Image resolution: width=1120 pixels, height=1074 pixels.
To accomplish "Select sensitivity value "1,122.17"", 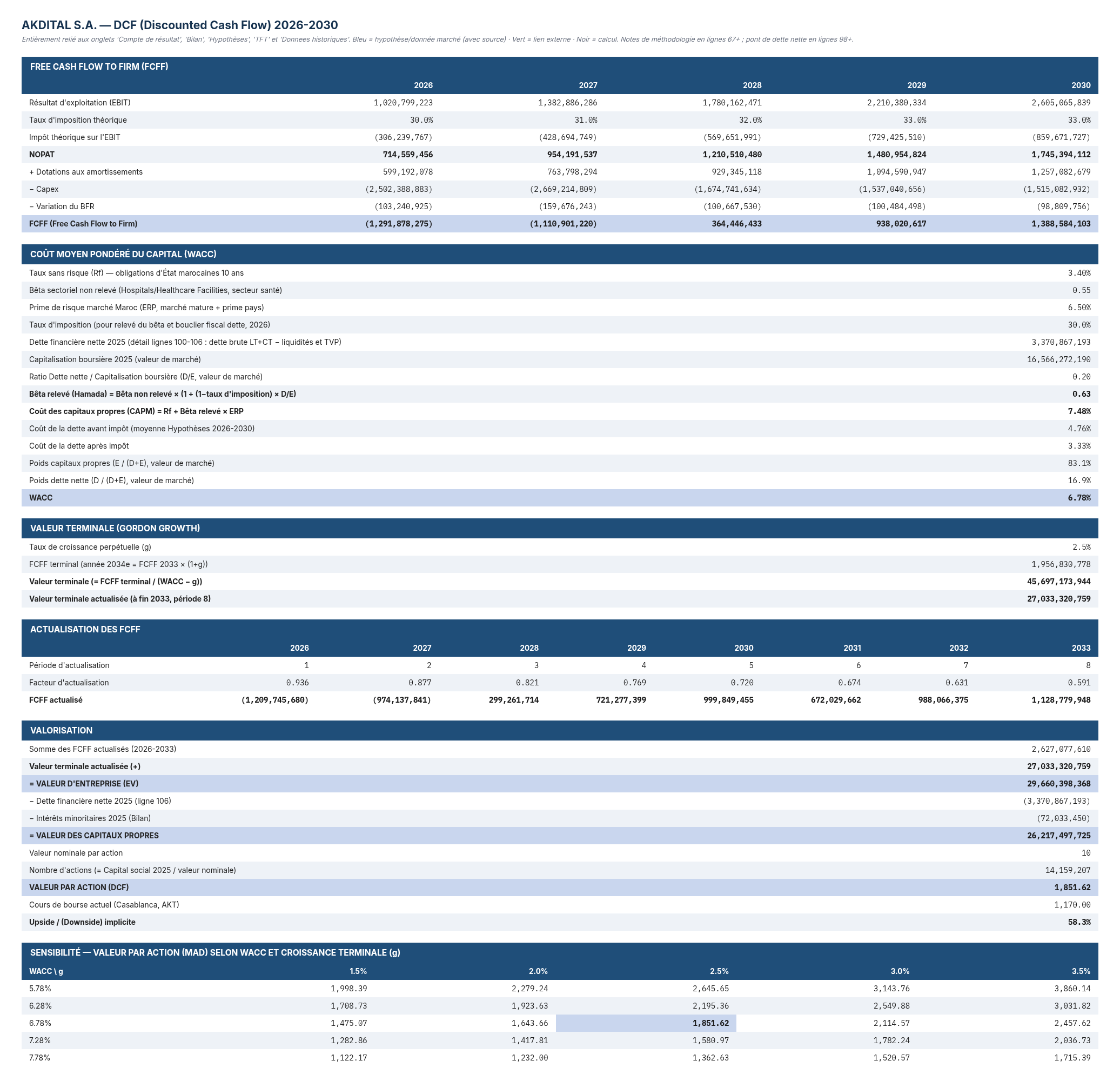I will (348, 1058).
